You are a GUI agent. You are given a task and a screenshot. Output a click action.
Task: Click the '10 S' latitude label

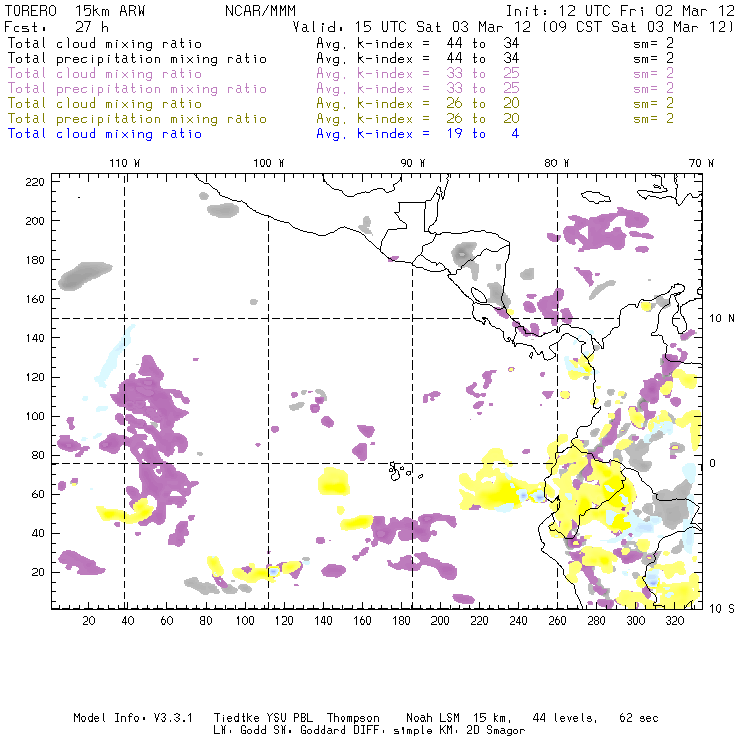[x=722, y=609]
